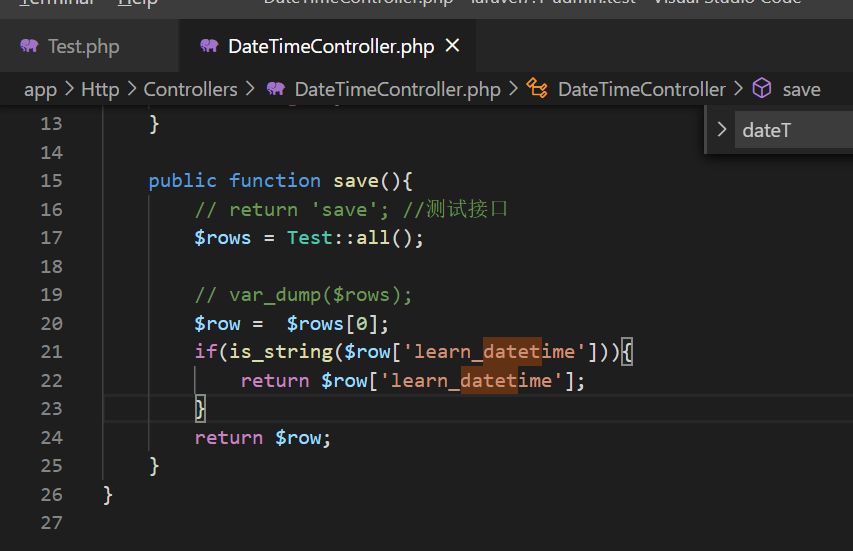Select DateTimeController class in breadcrumb
Image resolution: width=853 pixels, height=551 pixels.
642,89
